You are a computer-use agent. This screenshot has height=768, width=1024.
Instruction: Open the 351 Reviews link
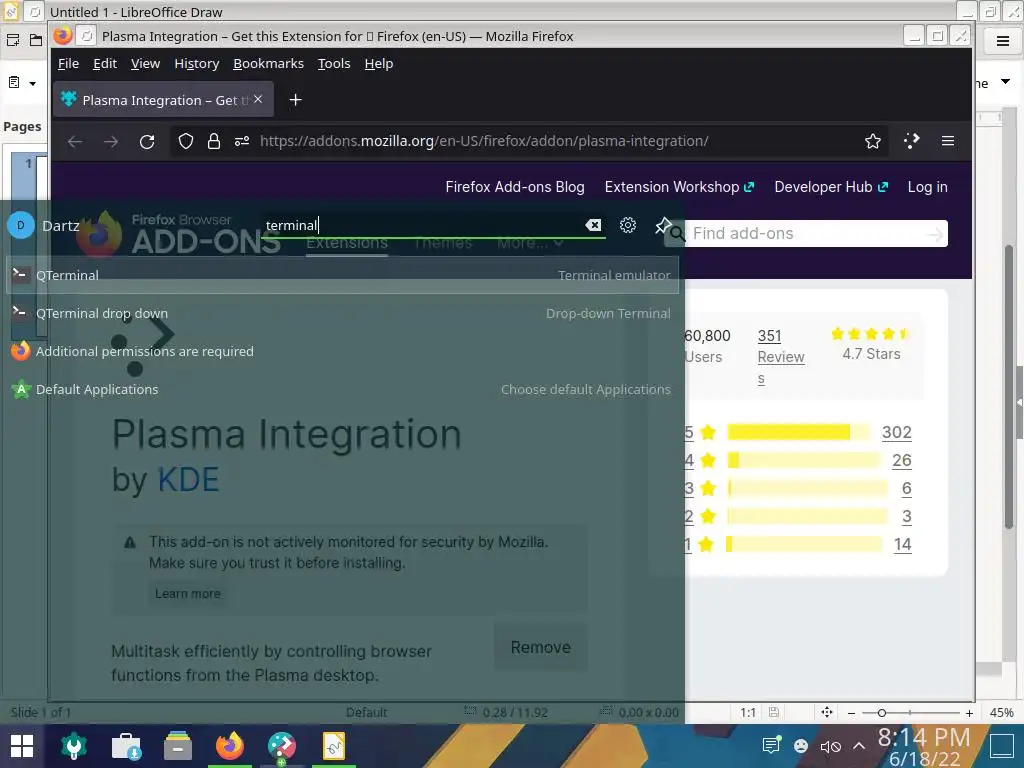click(780, 357)
